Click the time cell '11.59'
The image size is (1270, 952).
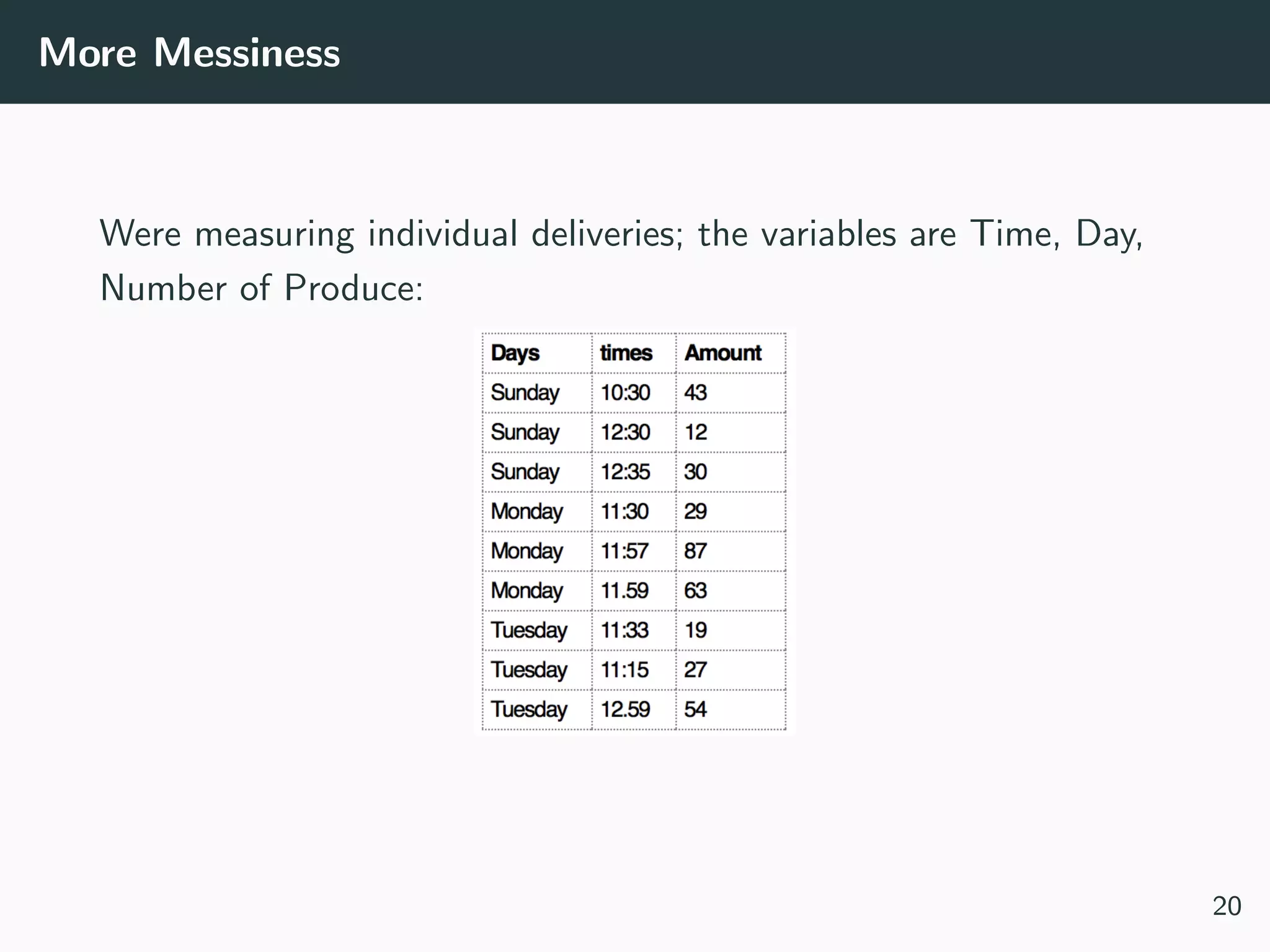634,591
